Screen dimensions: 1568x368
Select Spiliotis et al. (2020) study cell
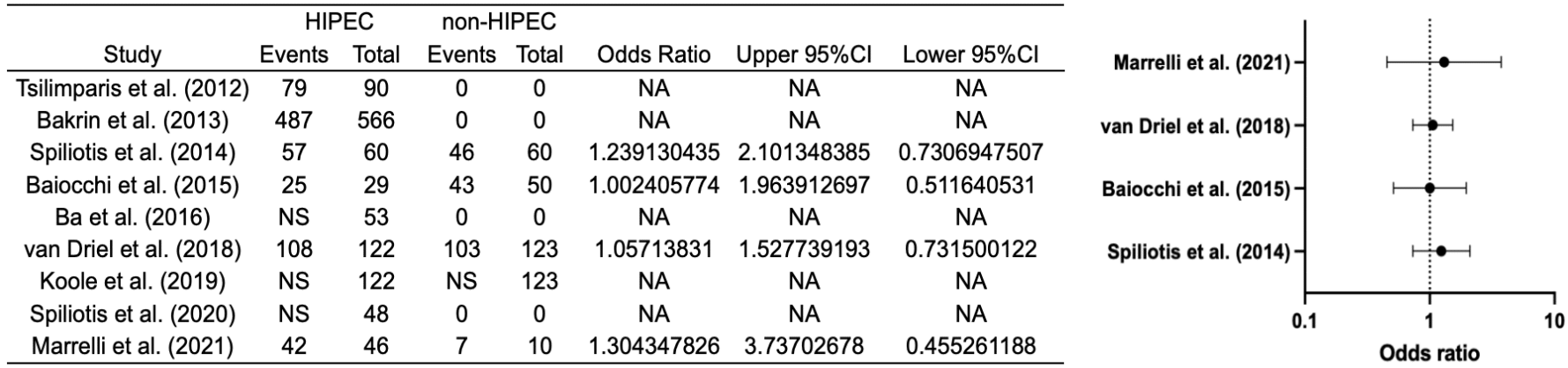click(132, 314)
